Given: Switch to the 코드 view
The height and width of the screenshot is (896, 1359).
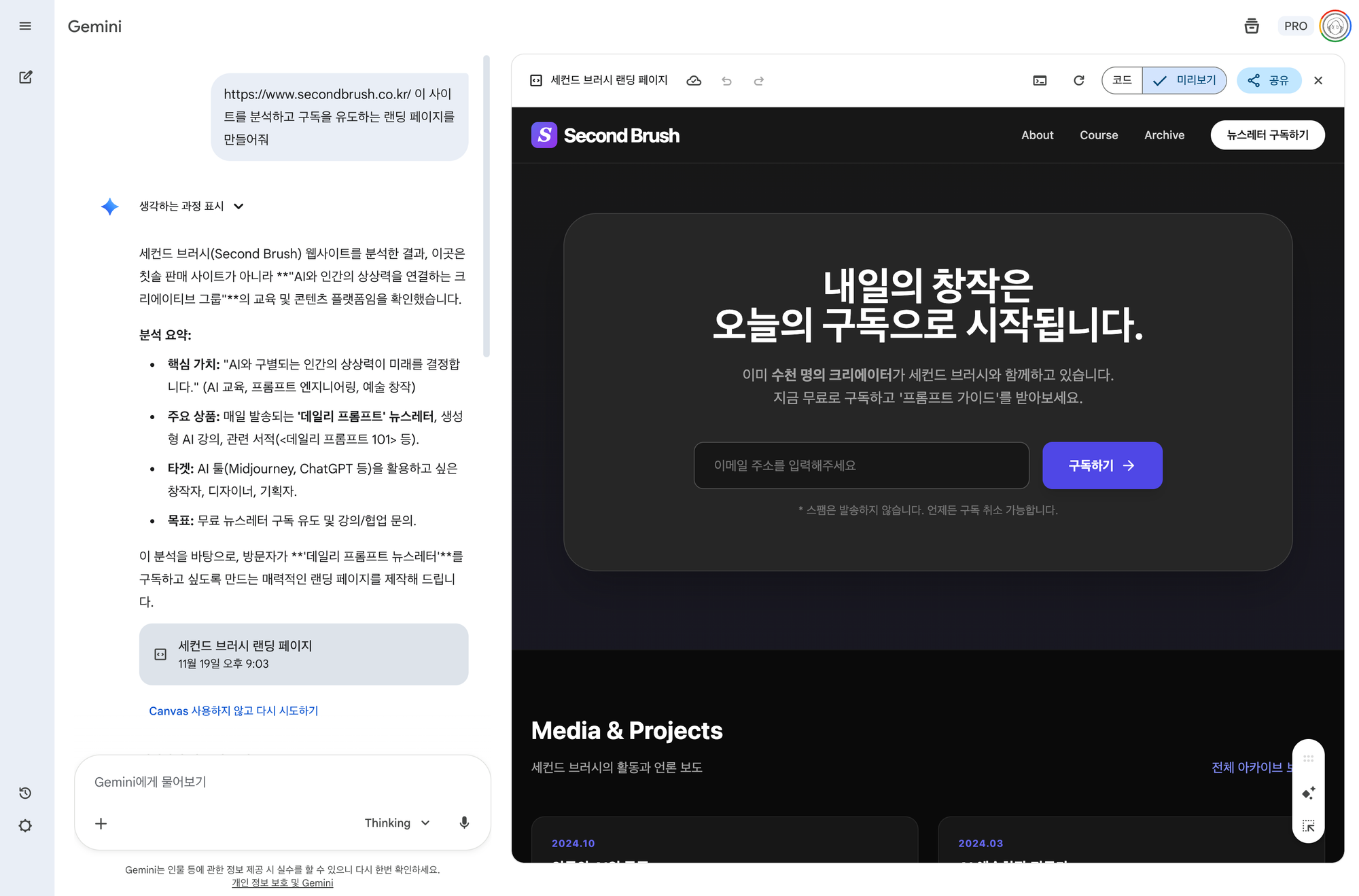Looking at the screenshot, I should coord(1122,80).
